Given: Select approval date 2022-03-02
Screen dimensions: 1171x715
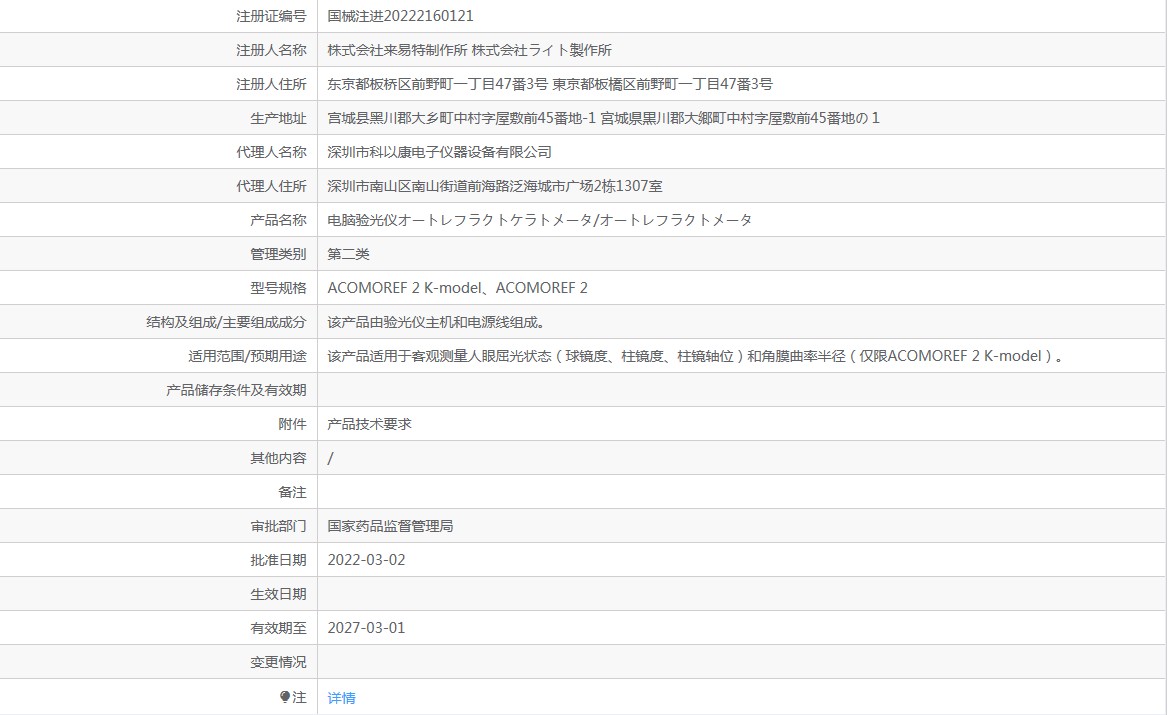Looking at the screenshot, I should coord(366,560).
